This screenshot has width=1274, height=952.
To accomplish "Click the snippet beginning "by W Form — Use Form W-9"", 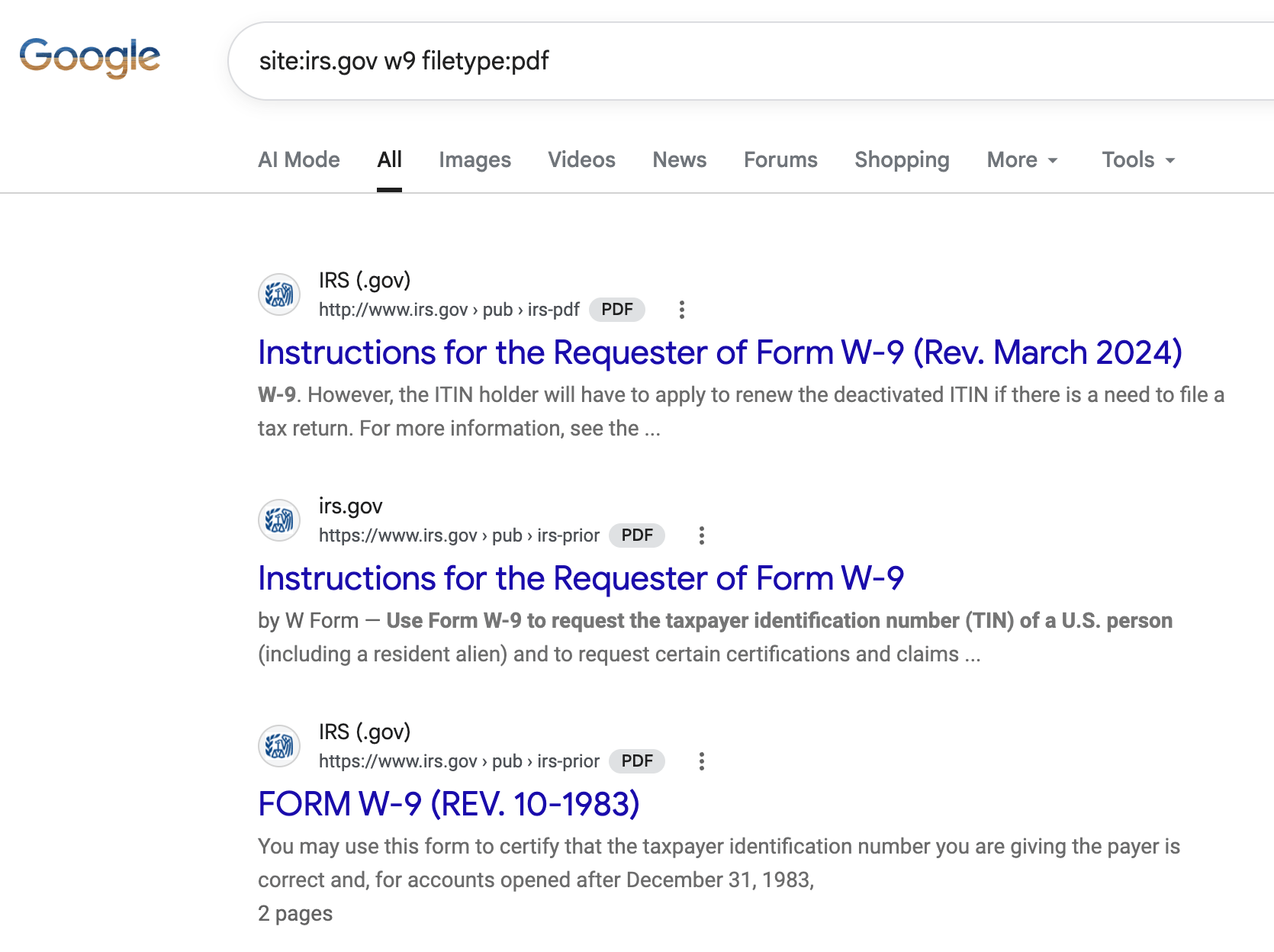I will (715, 637).
